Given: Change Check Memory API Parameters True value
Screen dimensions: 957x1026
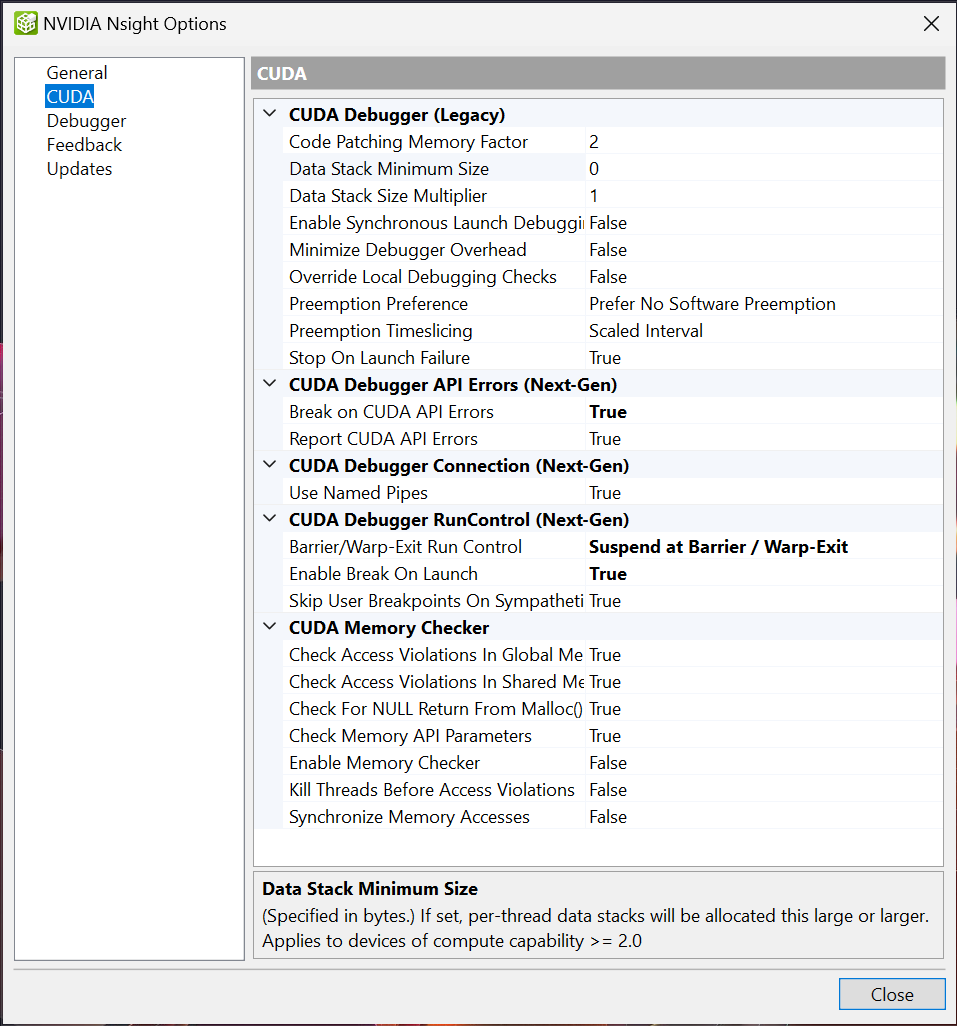Looking at the screenshot, I should point(763,735).
